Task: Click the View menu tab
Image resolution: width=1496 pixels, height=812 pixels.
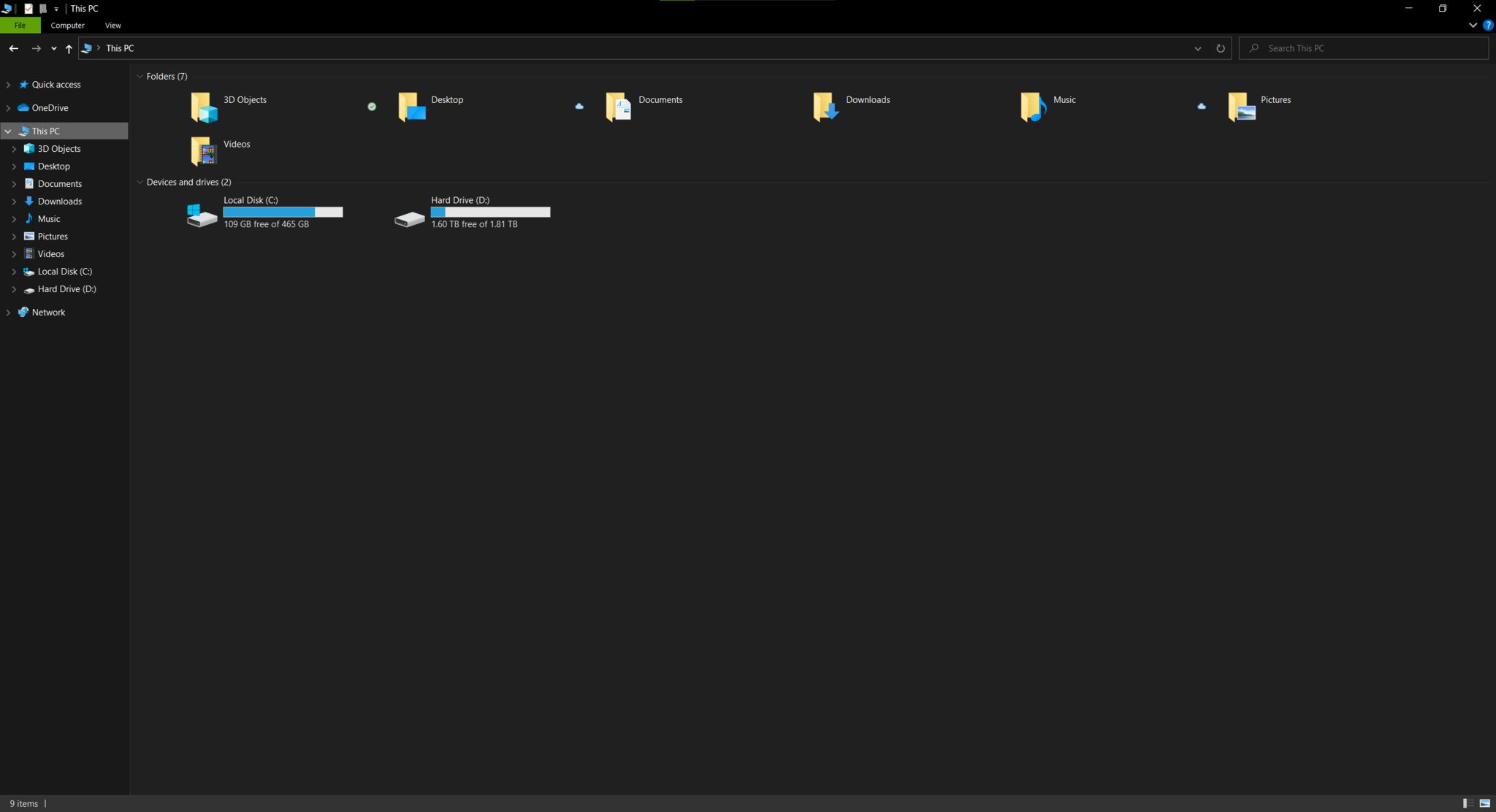Action: tap(112, 25)
